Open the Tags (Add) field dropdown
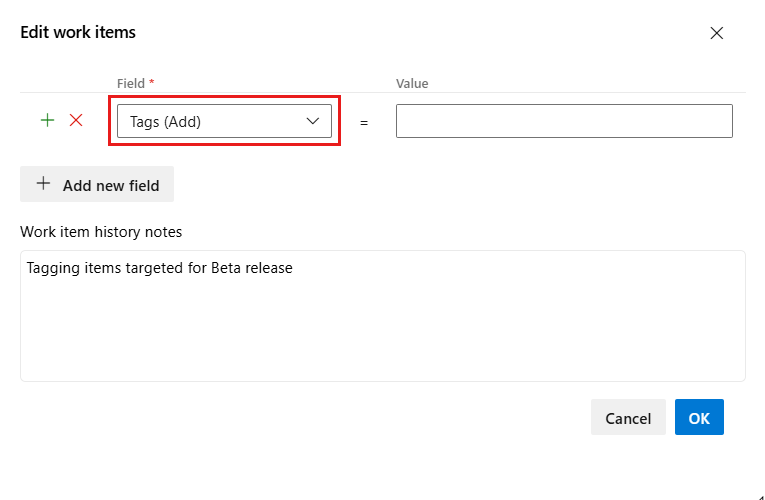This screenshot has height=500, width=765. pyautogui.click(x=224, y=121)
